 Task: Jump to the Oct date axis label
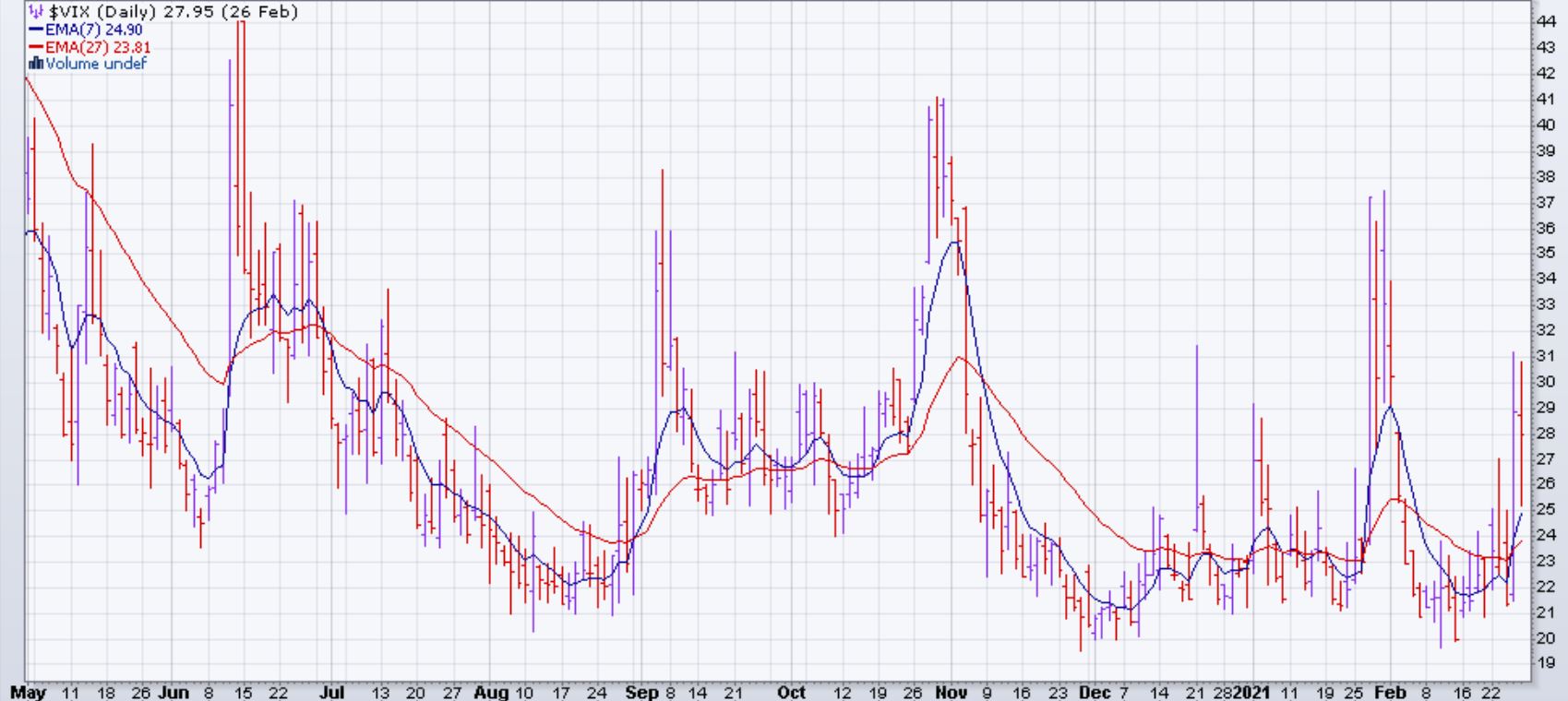(x=791, y=692)
